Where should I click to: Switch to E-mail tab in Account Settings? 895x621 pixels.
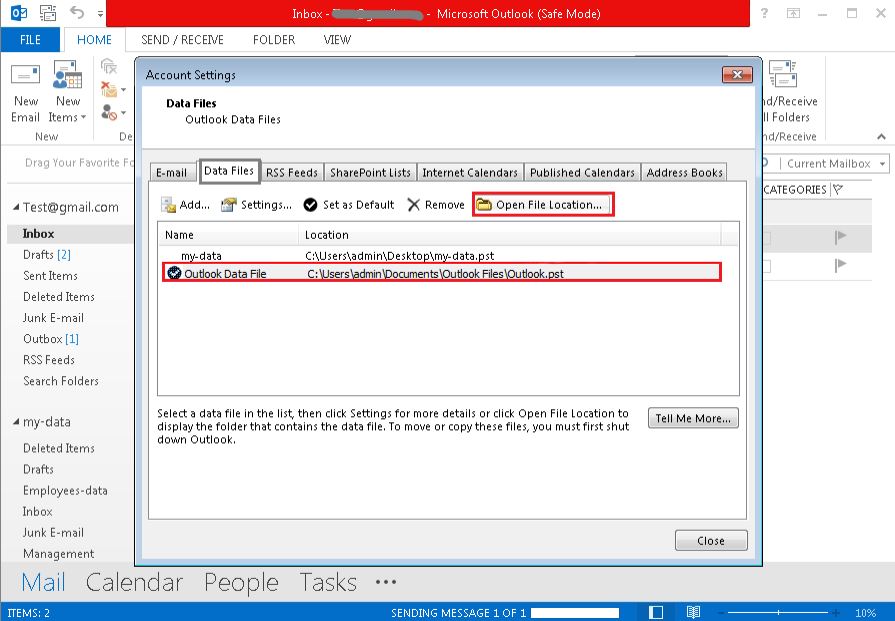click(171, 172)
